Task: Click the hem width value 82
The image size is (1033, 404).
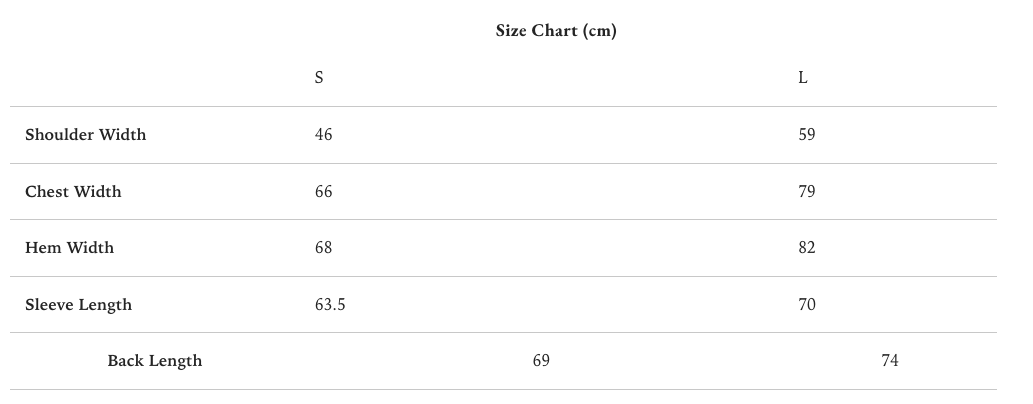Action: click(807, 248)
